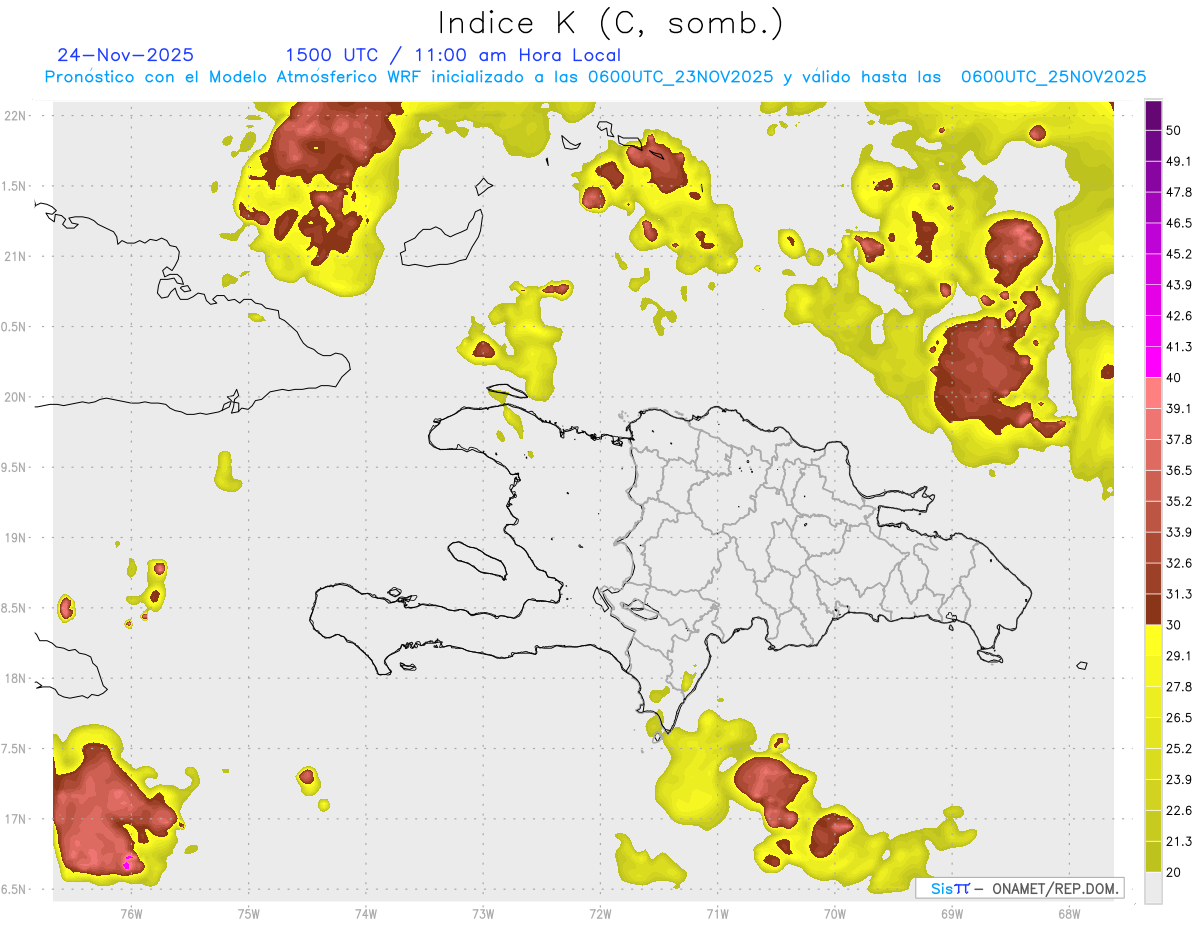Viewport: 1200px width, 927px height.
Task: Click the '70W' longitude label
Action: (834, 913)
